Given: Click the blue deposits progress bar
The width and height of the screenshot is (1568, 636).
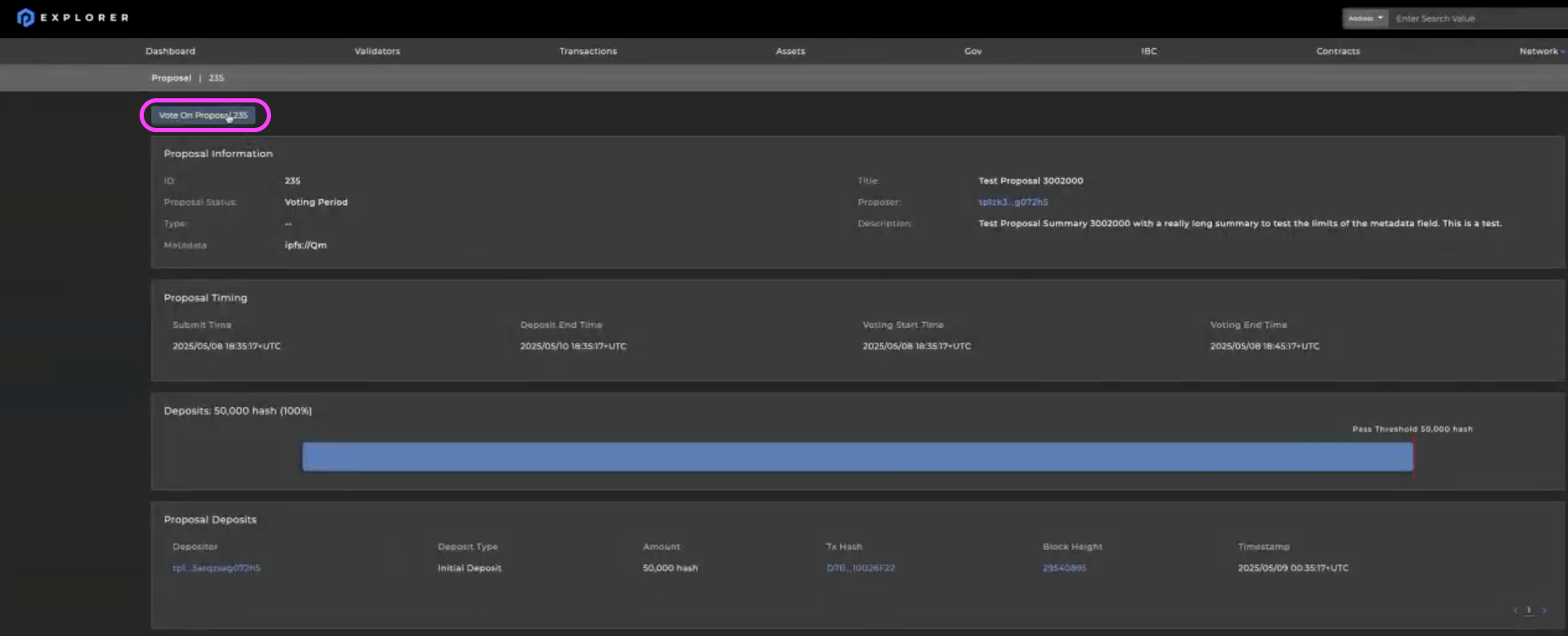Looking at the screenshot, I should (857, 457).
